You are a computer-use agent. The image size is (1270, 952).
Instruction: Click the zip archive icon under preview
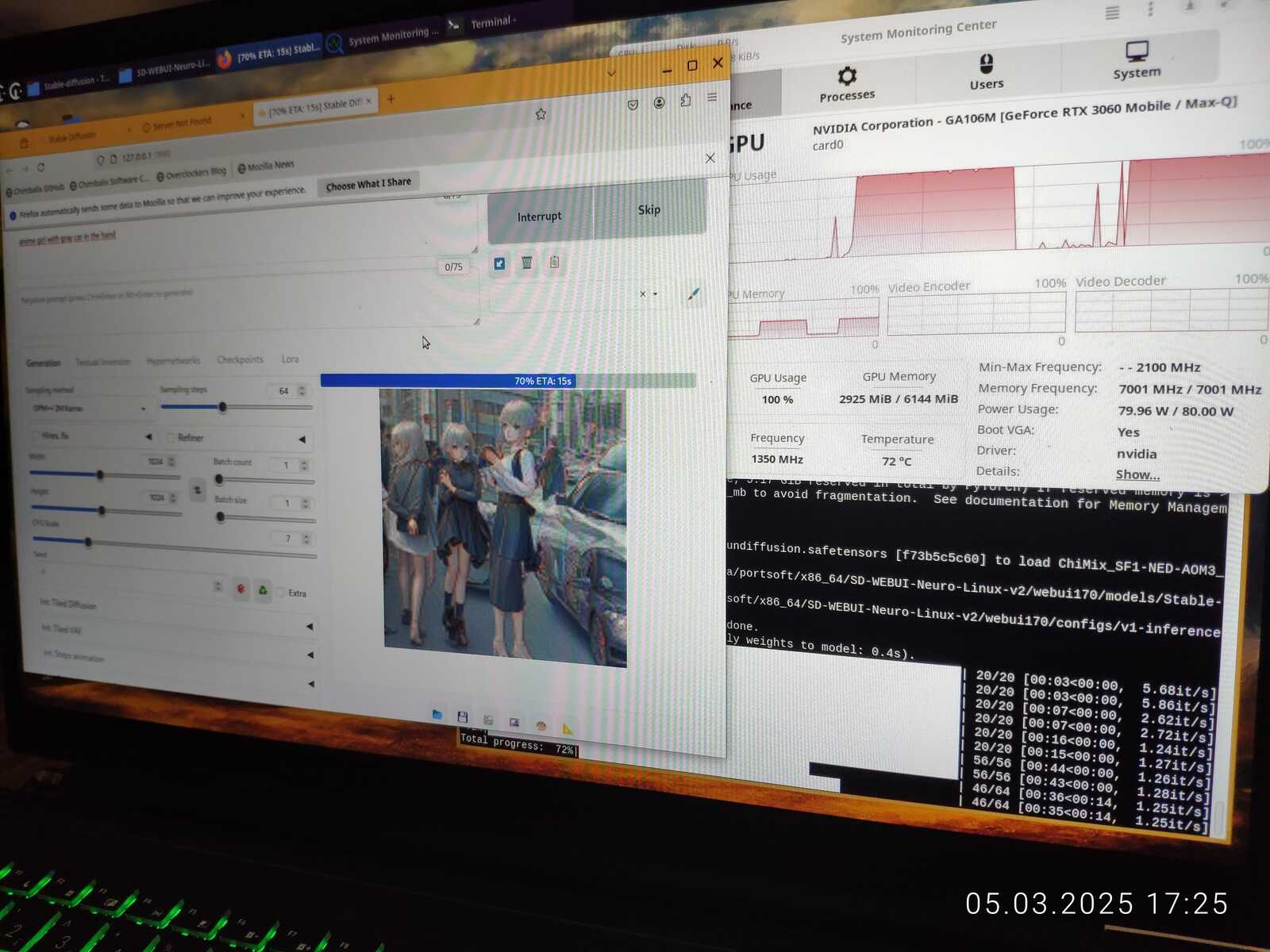[x=488, y=720]
